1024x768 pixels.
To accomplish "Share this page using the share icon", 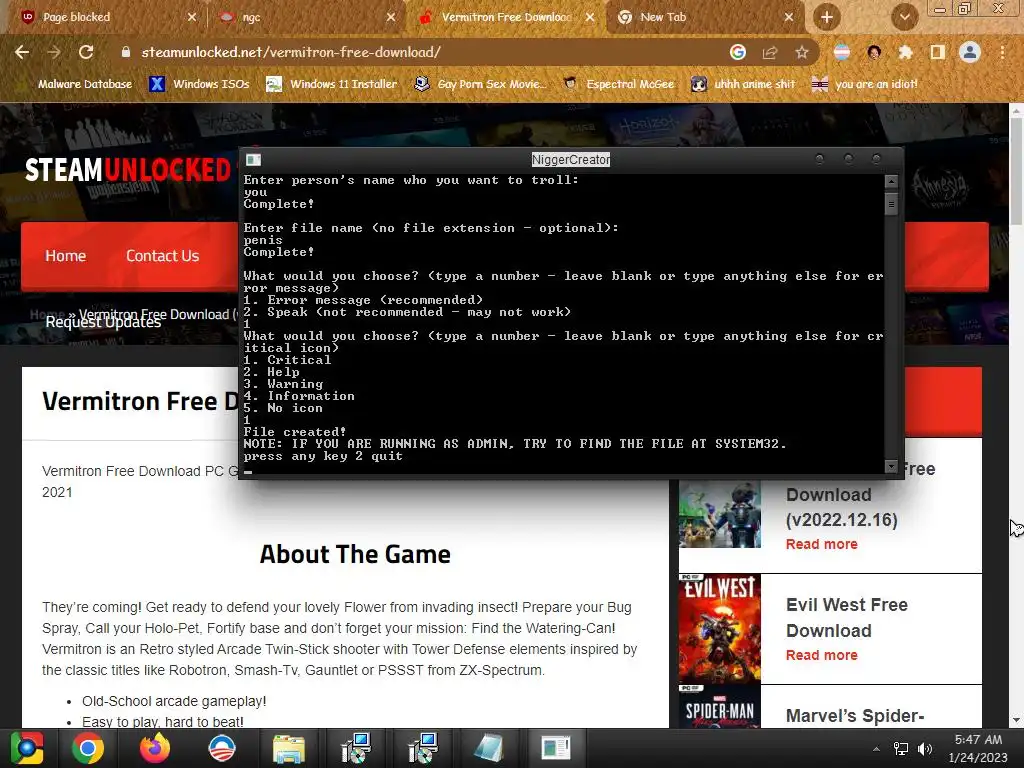I will pos(770,52).
